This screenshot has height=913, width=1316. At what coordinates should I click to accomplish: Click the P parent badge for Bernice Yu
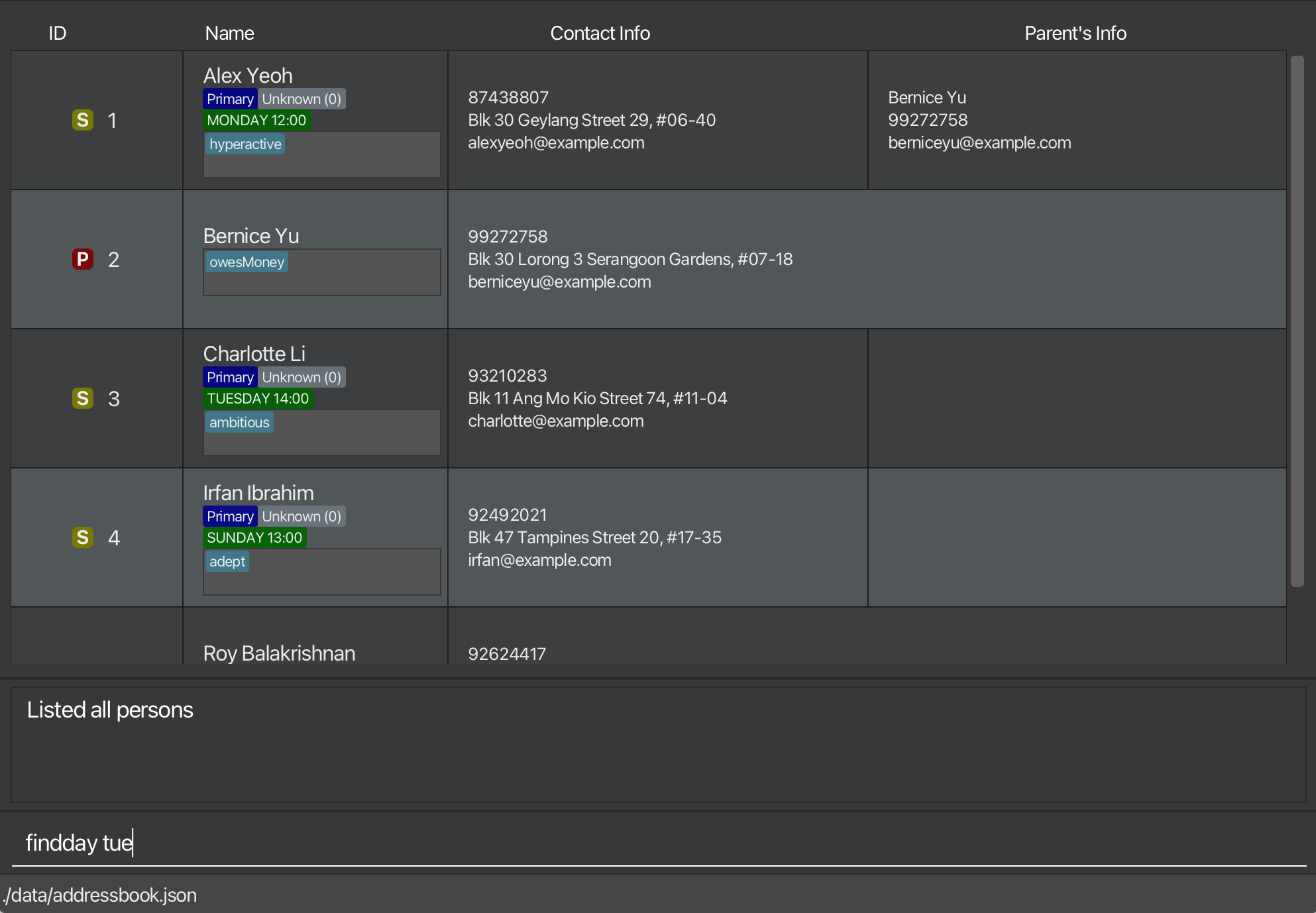(83, 259)
